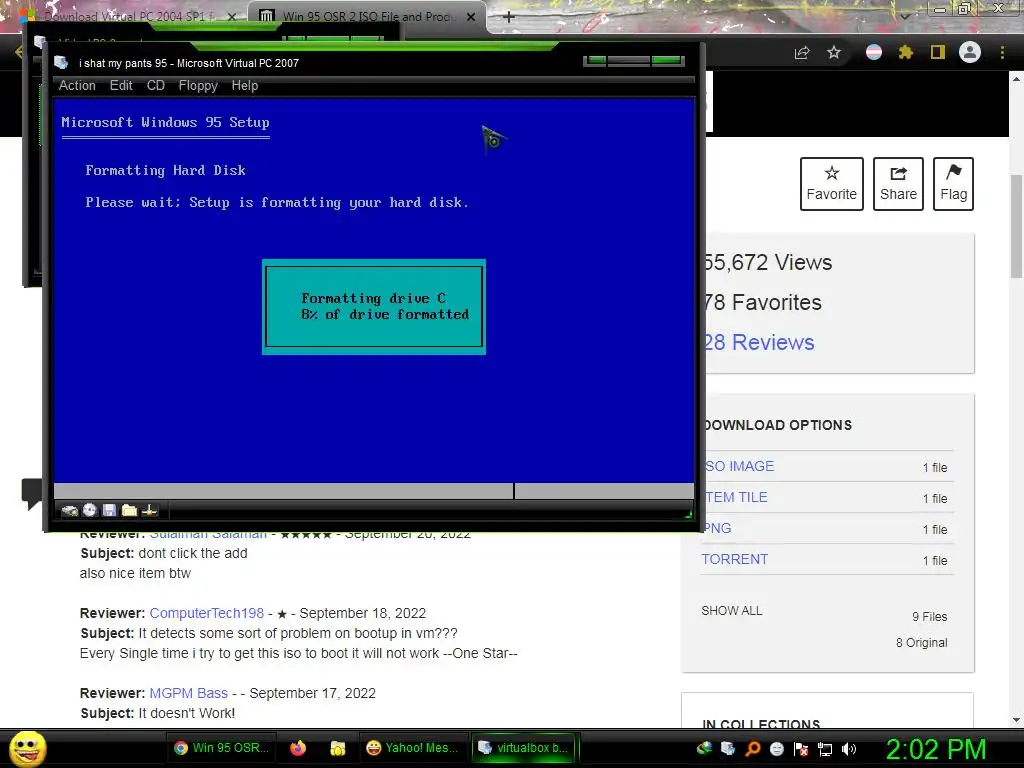1024x768 pixels.
Task: Click the Flag button
Action: (x=953, y=184)
